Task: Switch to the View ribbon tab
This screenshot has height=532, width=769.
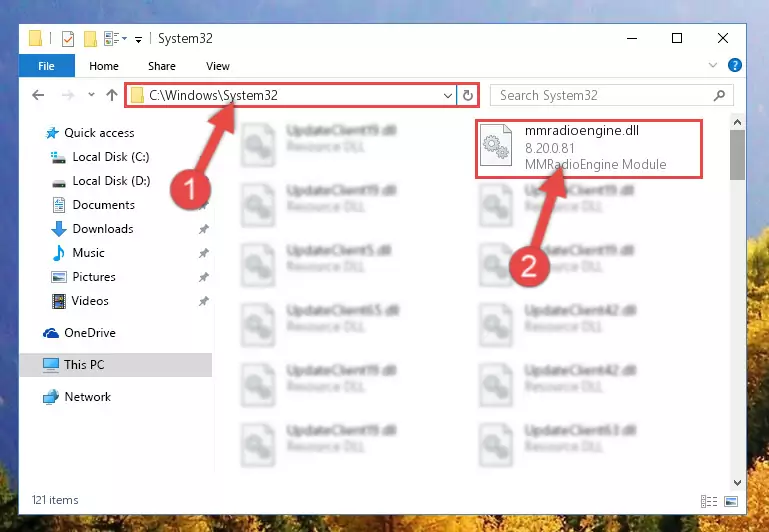Action: tap(218, 66)
